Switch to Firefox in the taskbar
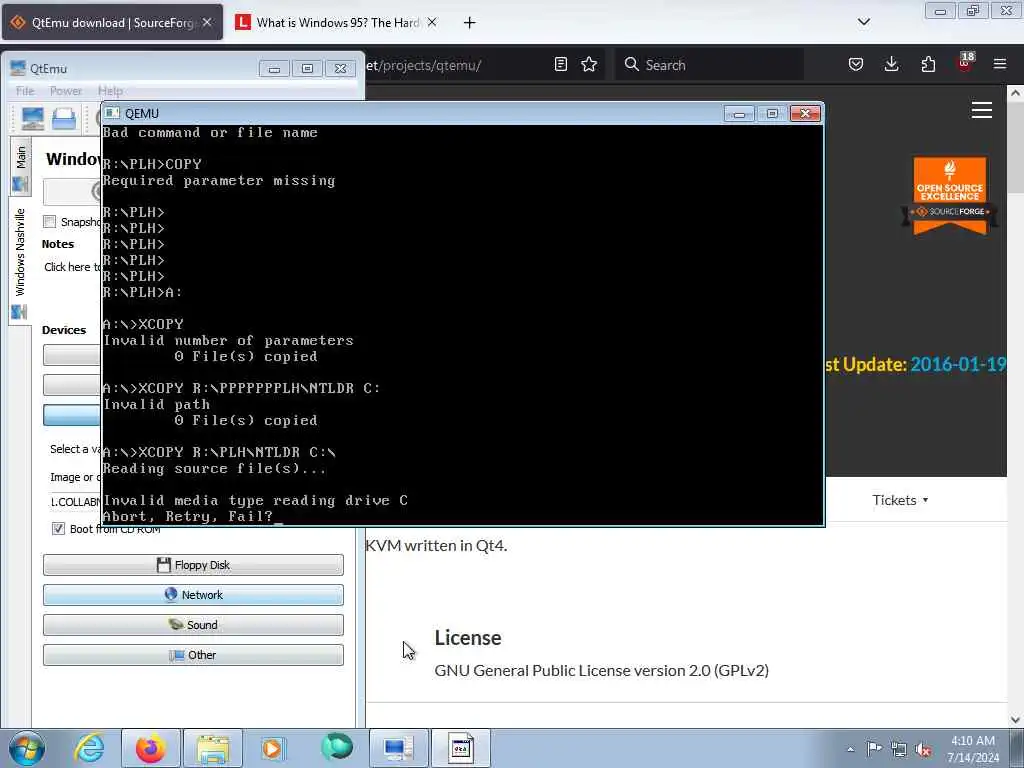The width and height of the screenshot is (1024, 768). click(150, 748)
